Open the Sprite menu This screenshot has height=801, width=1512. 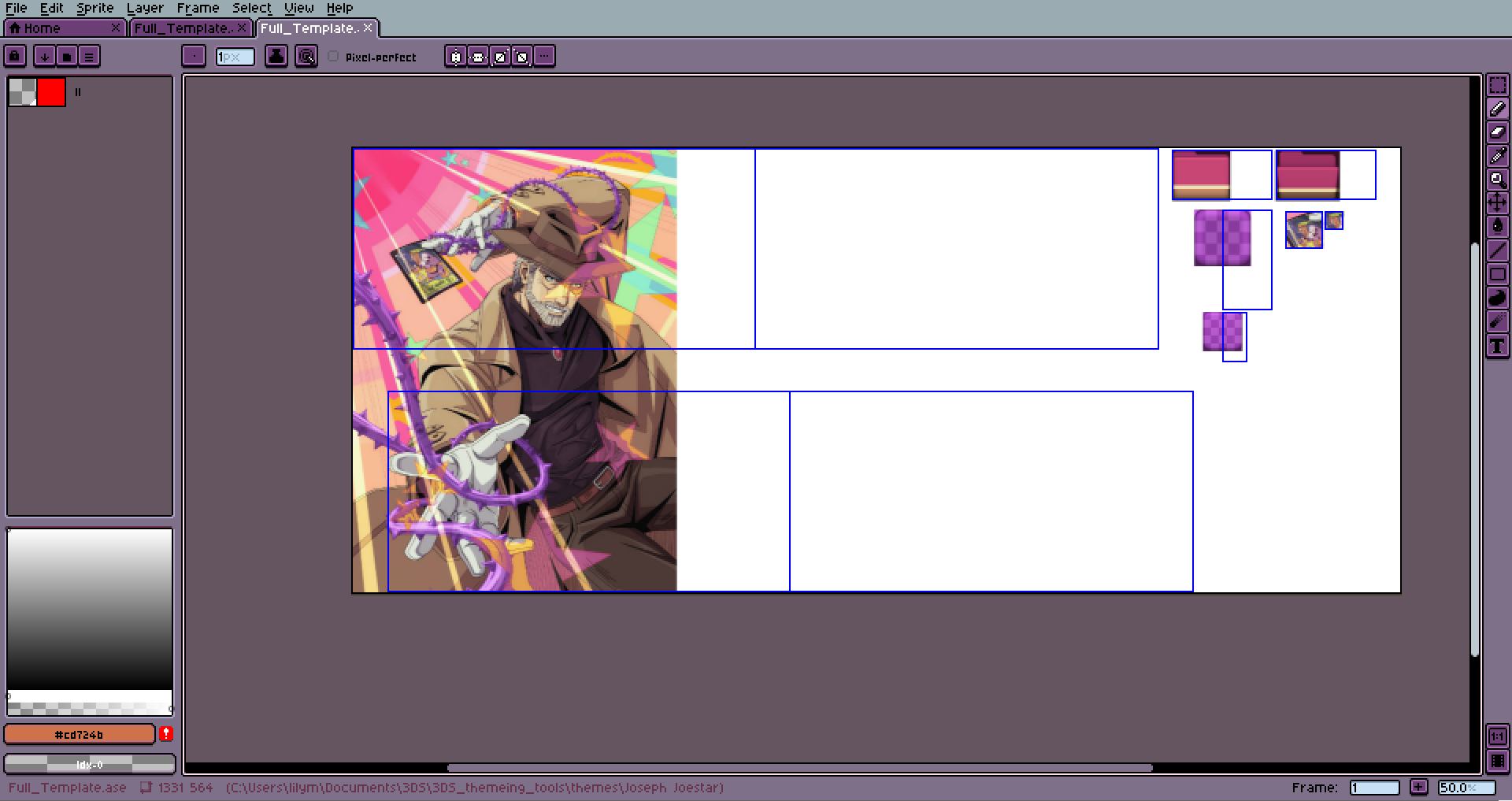(x=95, y=8)
